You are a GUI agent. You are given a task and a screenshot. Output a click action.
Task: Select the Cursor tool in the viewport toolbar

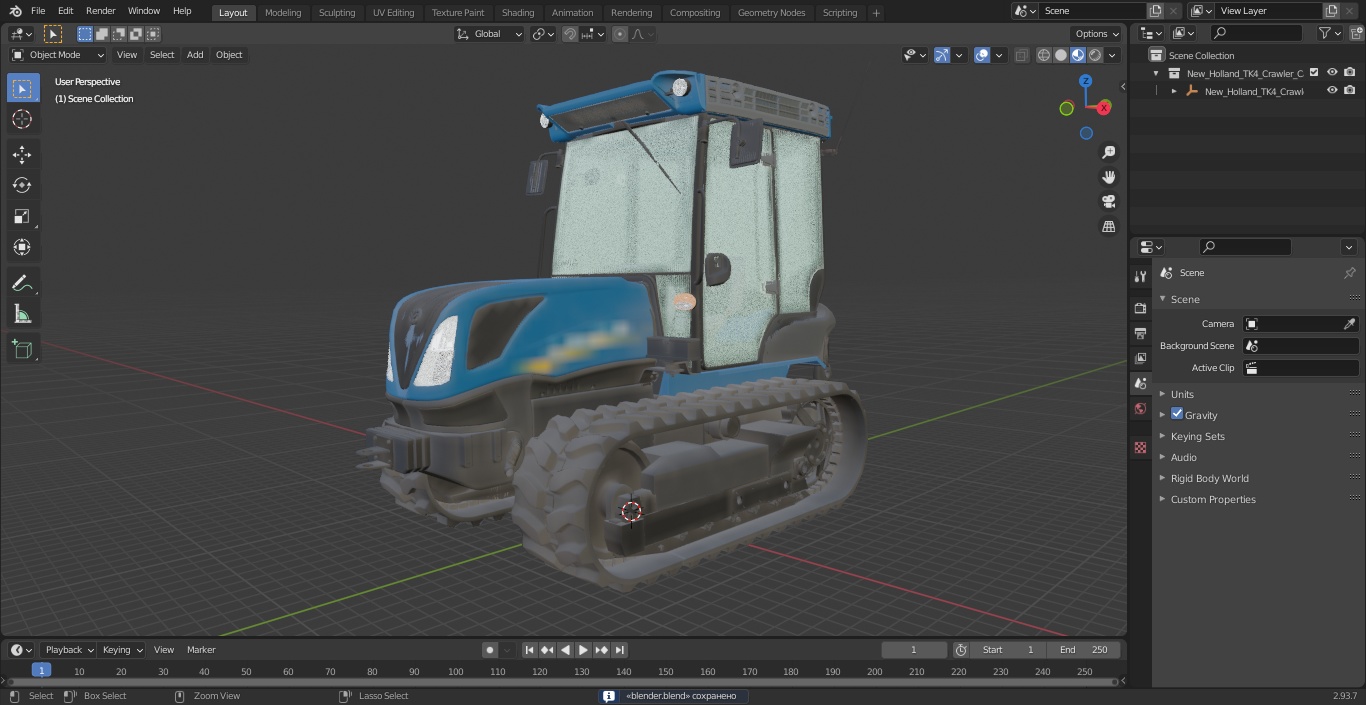(x=22, y=120)
